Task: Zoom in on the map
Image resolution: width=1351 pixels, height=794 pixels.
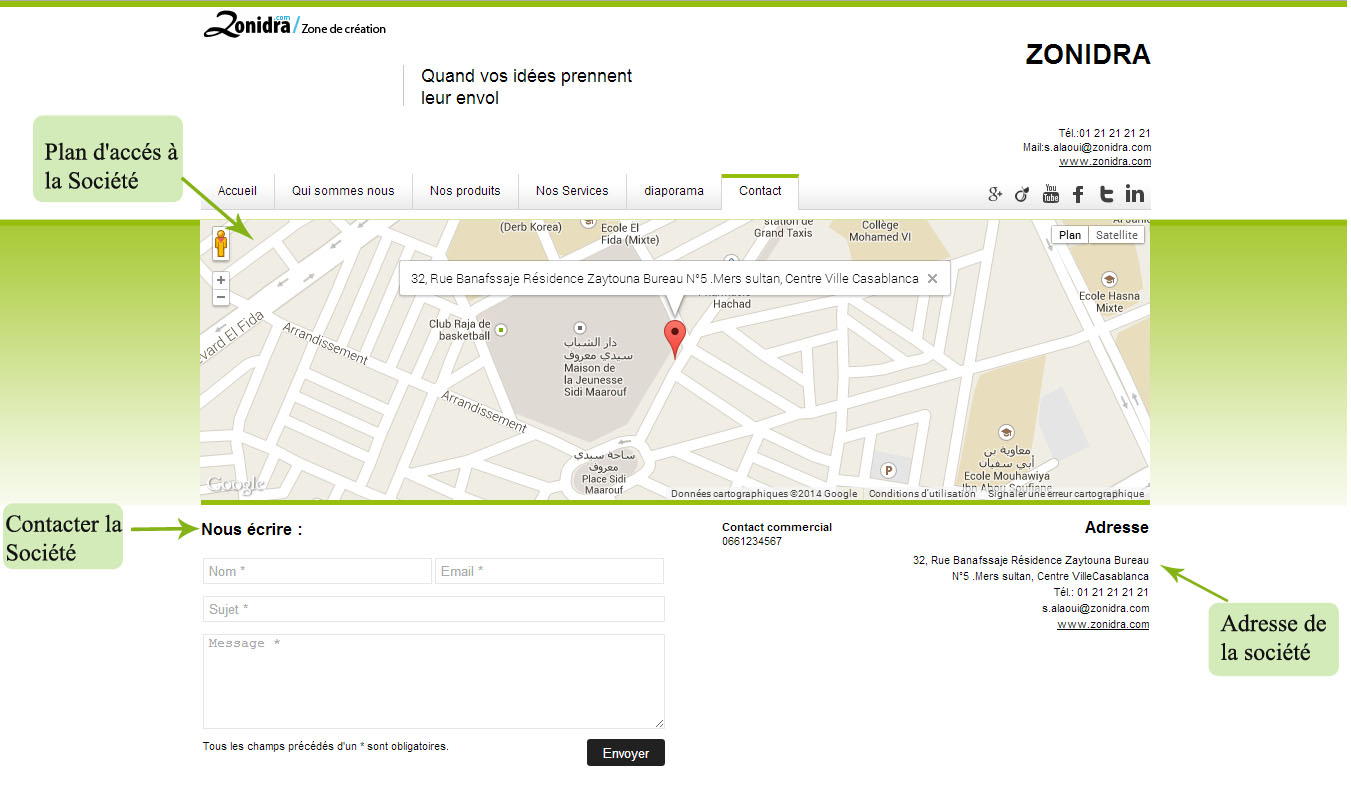Action: click(x=221, y=280)
